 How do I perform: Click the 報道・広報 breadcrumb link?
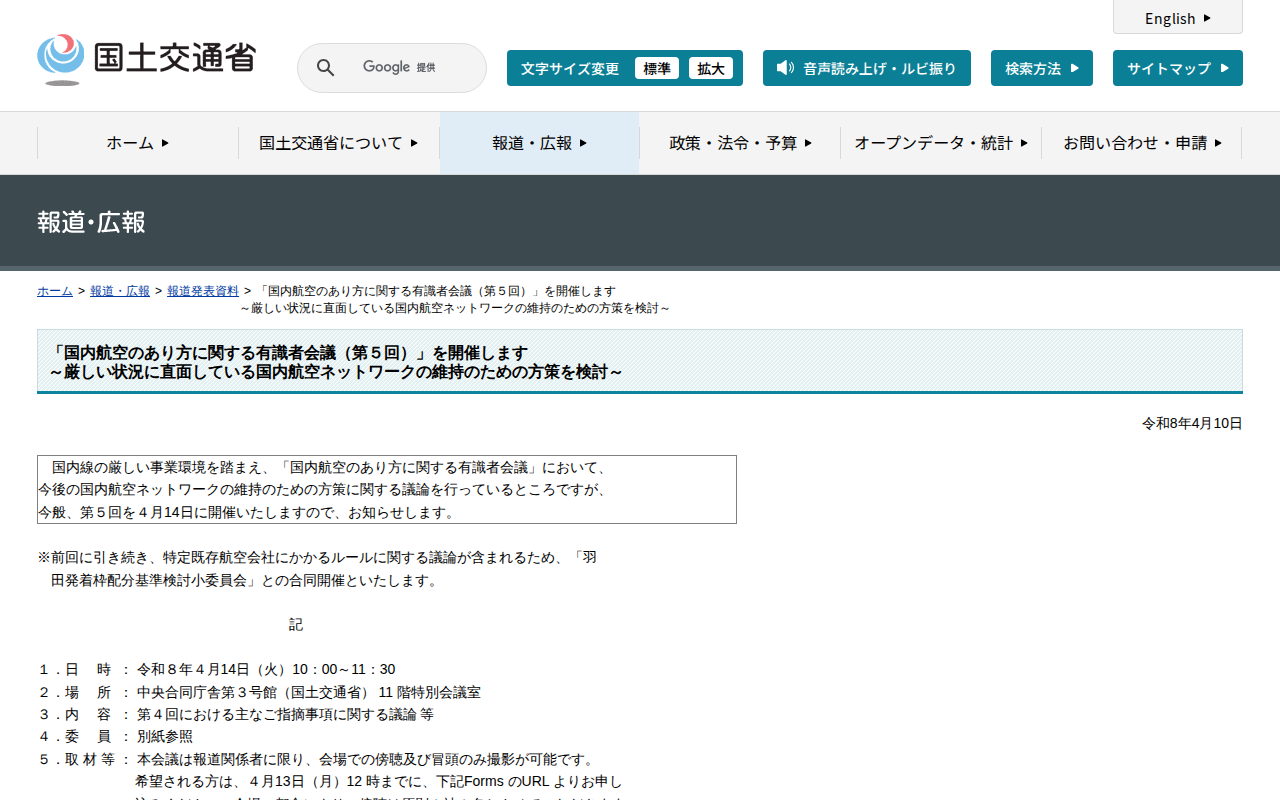click(x=120, y=291)
